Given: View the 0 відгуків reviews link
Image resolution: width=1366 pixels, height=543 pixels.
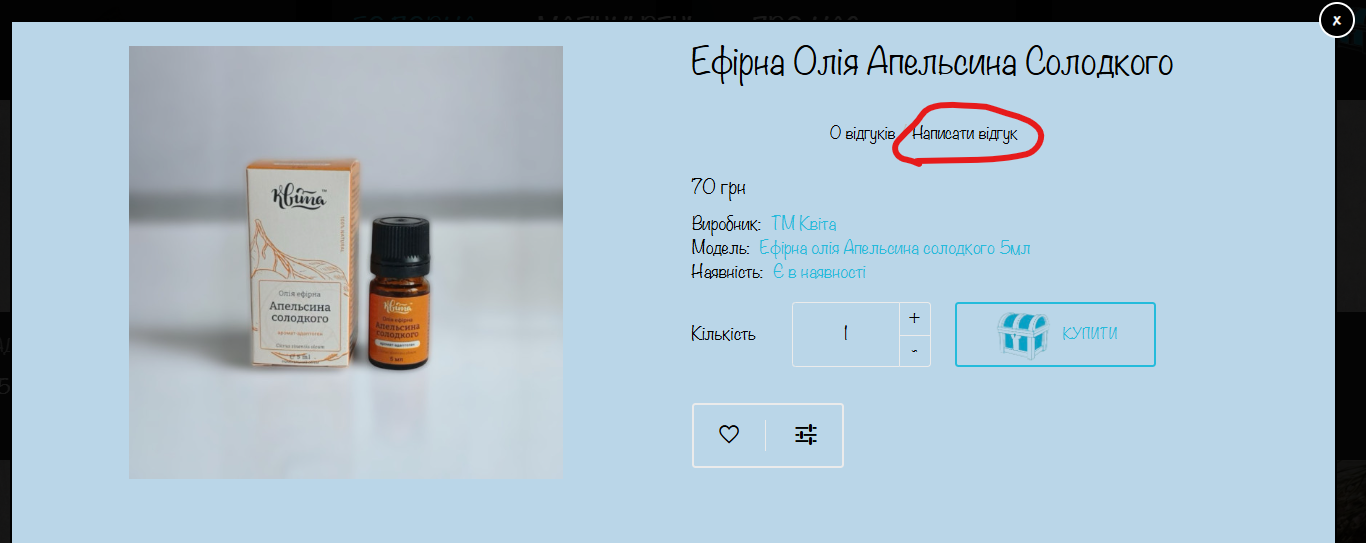Looking at the screenshot, I should (x=862, y=134).
